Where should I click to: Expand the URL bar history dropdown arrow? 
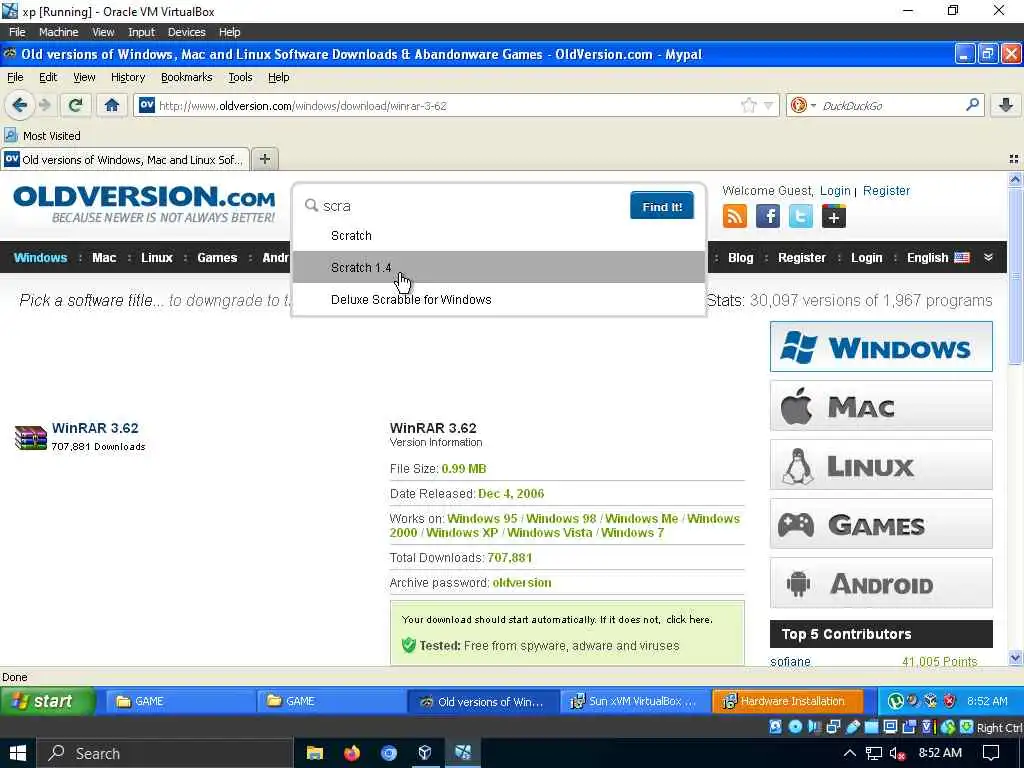pos(769,105)
